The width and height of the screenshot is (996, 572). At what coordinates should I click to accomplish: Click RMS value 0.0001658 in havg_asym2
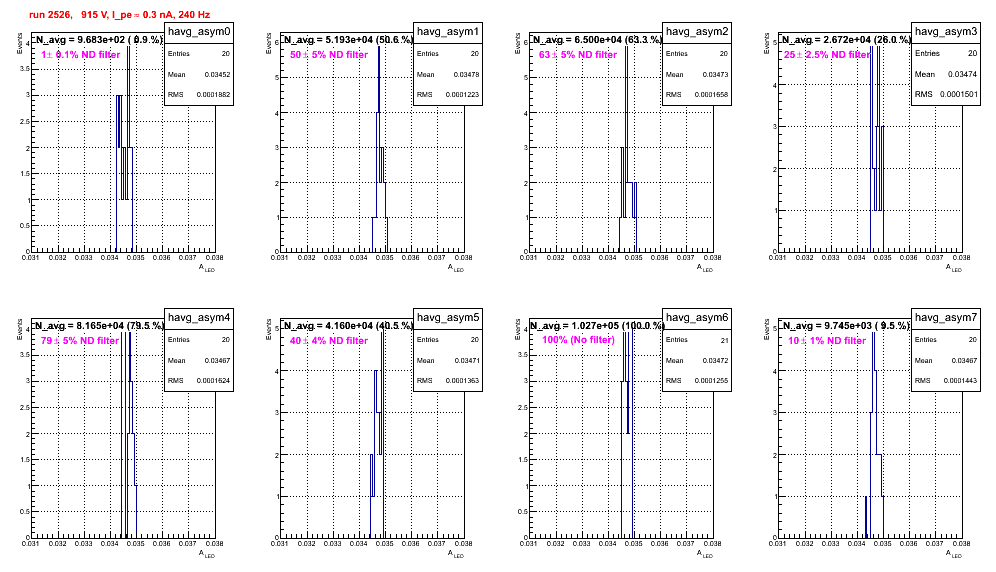click(x=711, y=95)
